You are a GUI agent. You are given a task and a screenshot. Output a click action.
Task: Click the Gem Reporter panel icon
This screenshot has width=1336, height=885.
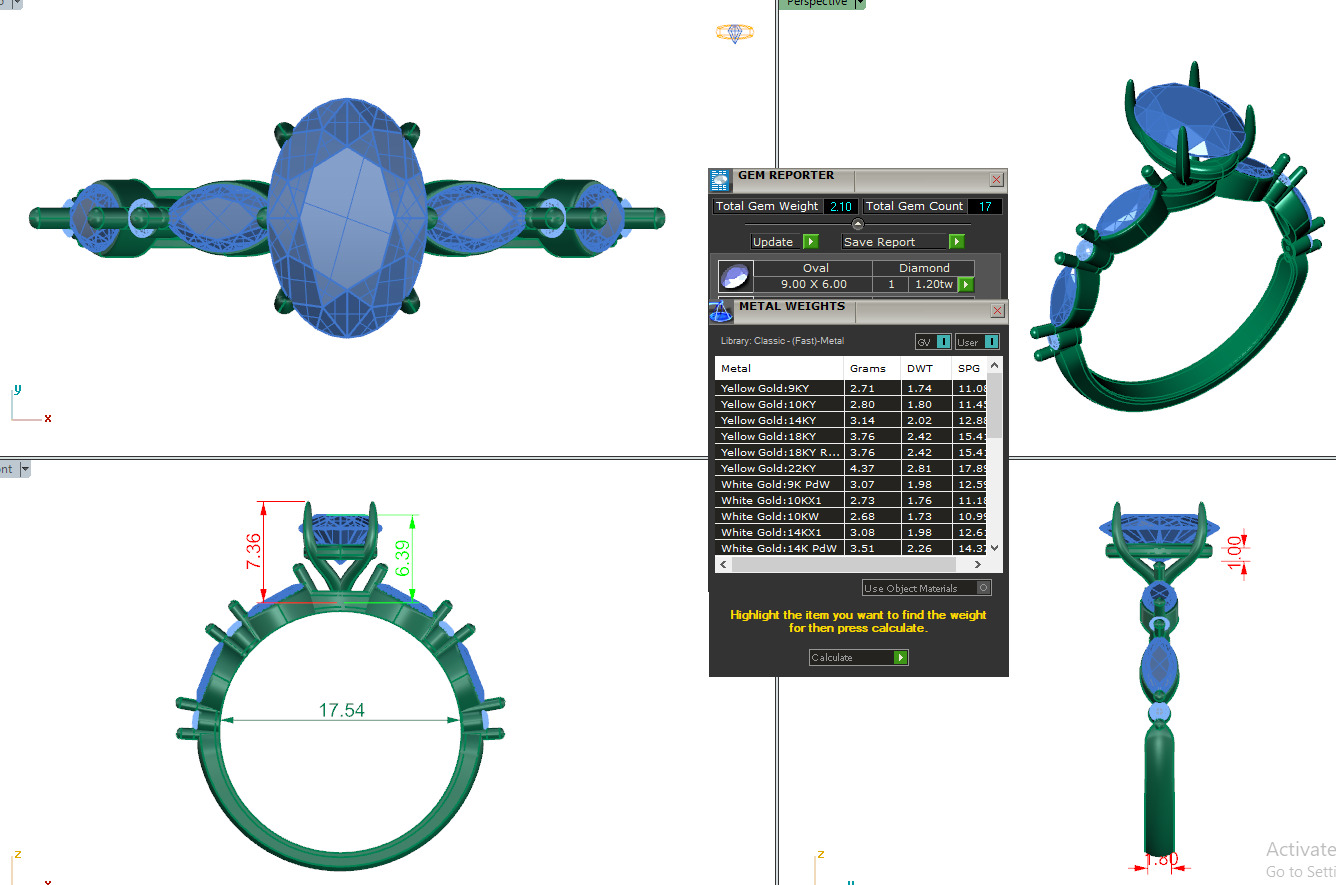point(720,181)
